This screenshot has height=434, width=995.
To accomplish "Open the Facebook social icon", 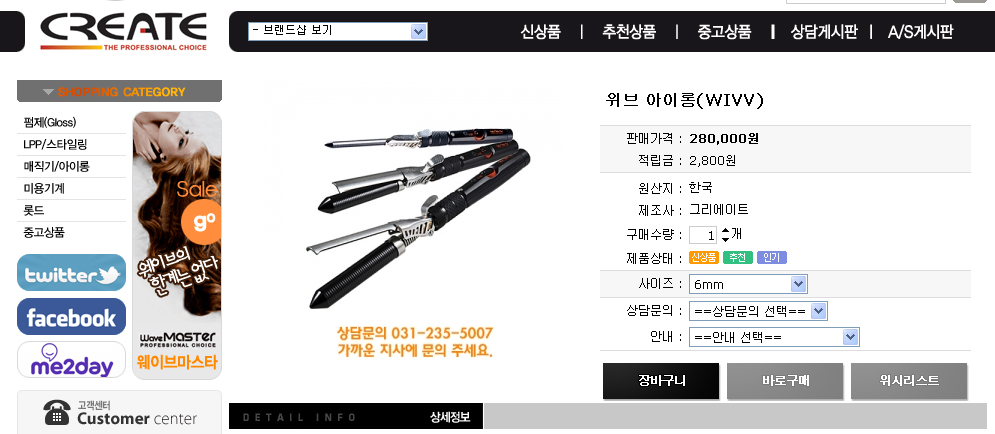I will (71, 317).
